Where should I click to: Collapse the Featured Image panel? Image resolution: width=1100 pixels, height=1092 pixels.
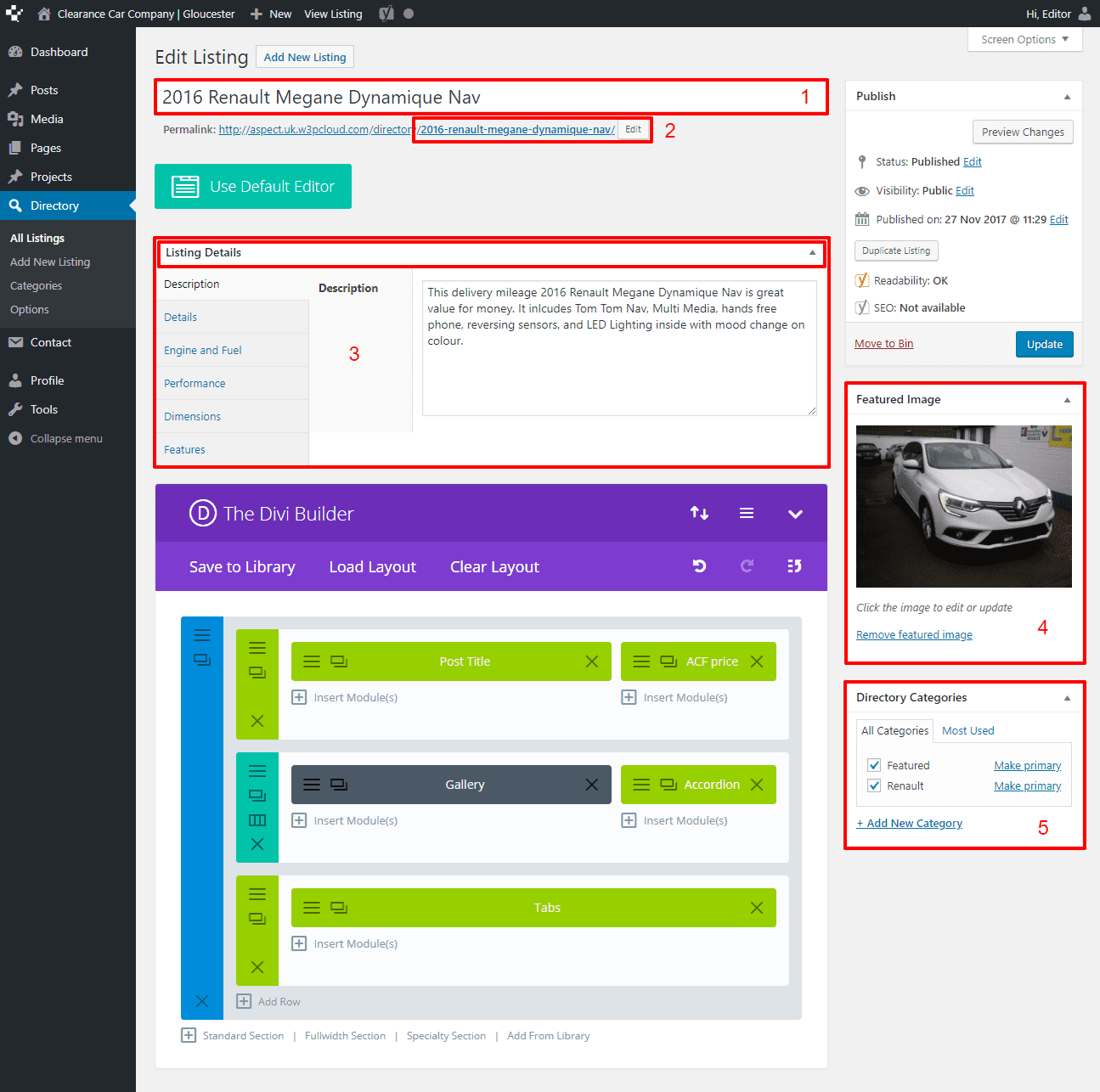tap(1067, 400)
